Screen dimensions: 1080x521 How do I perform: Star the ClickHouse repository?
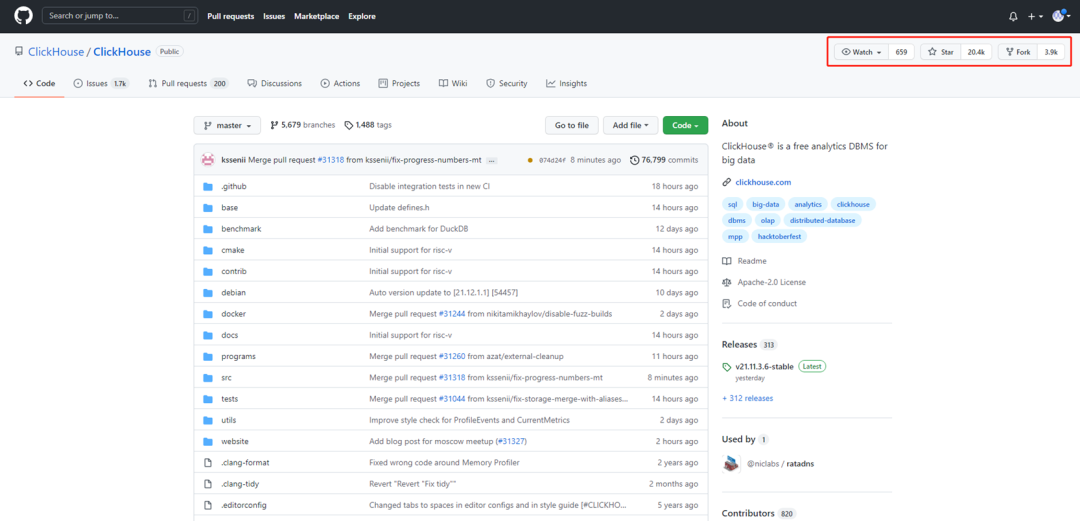(941, 52)
